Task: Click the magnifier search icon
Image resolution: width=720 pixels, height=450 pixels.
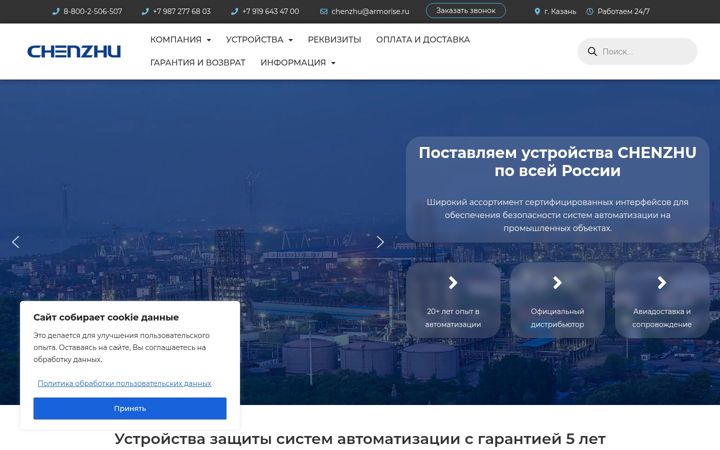Action: point(592,51)
